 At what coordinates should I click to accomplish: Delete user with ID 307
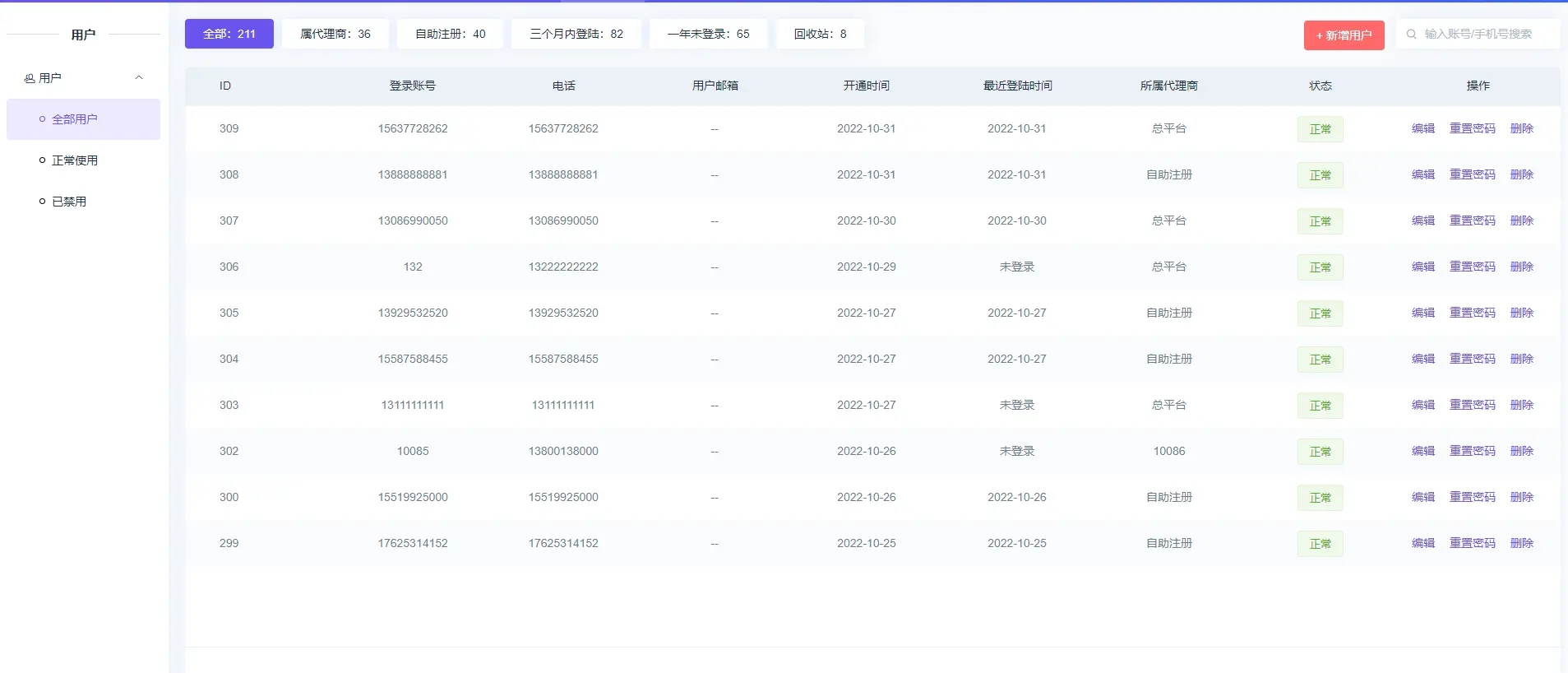click(x=1521, y=220)
